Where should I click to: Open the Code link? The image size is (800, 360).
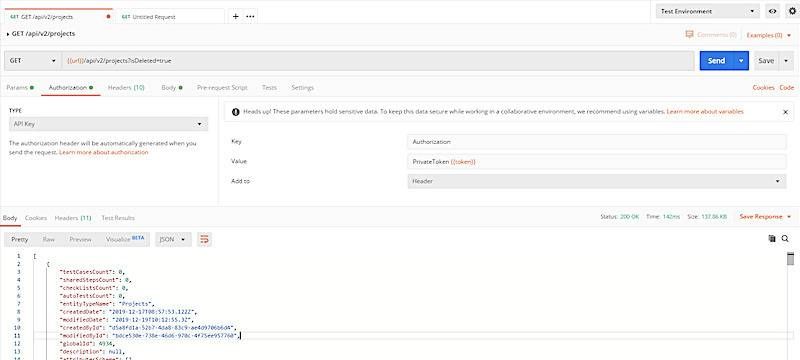click(x=786, y=88)
